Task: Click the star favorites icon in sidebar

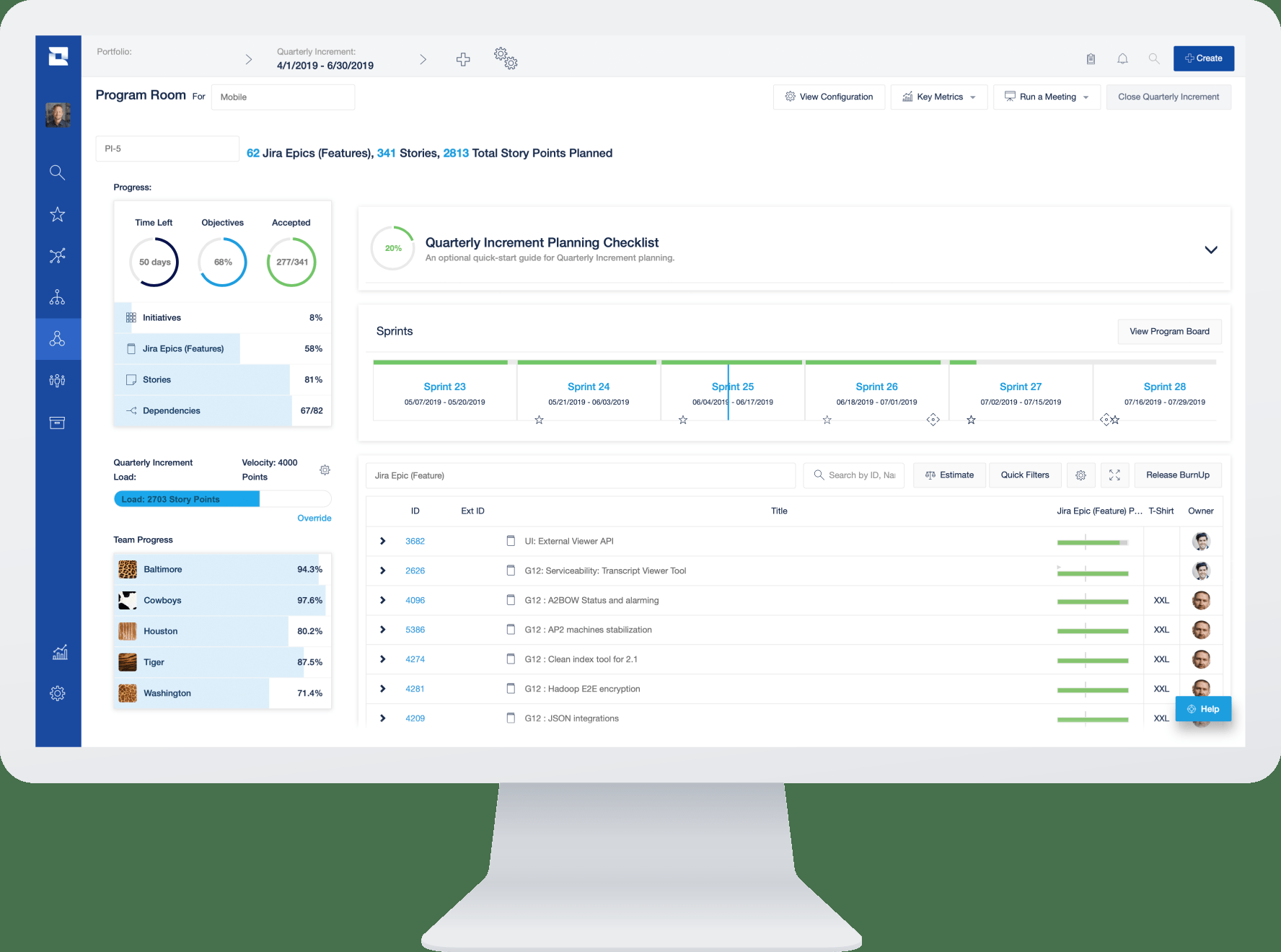Action: click(x=58, y=214)
